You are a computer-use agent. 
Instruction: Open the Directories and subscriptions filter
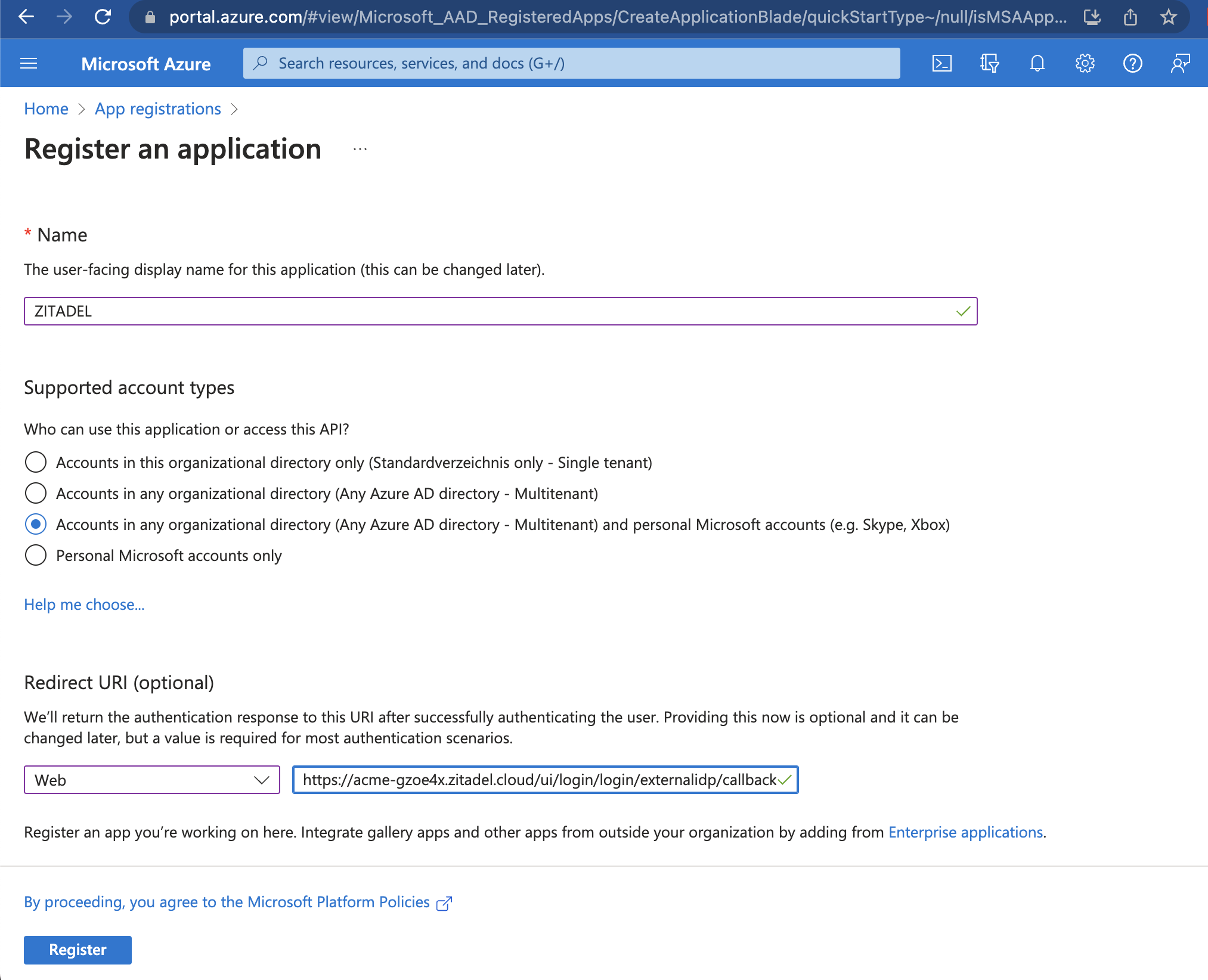(x=989, y=63)
